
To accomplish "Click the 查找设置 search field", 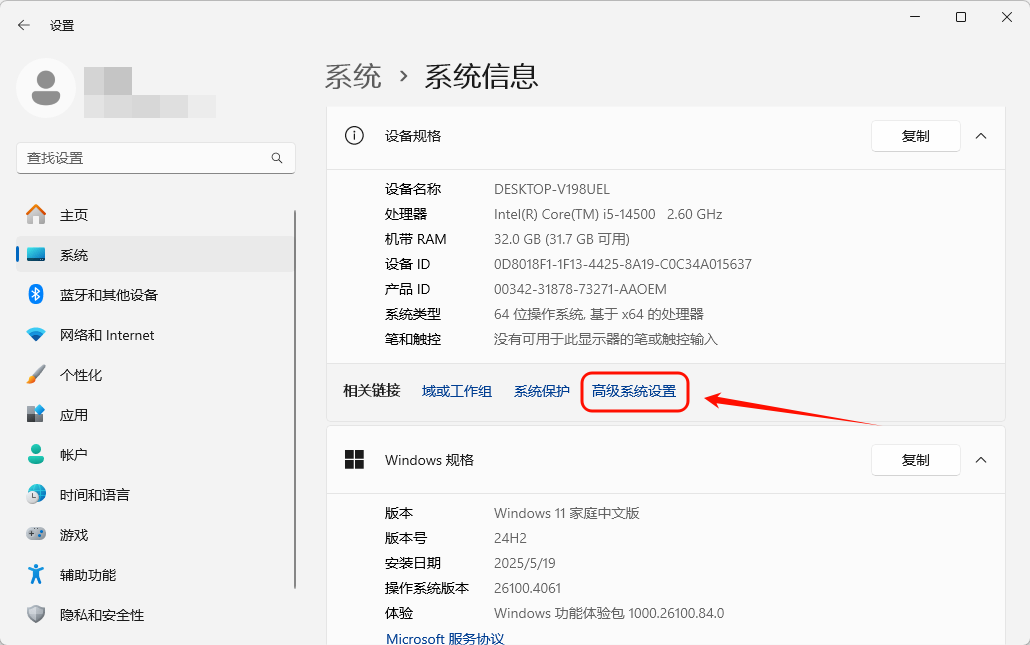I will point(156,158).
